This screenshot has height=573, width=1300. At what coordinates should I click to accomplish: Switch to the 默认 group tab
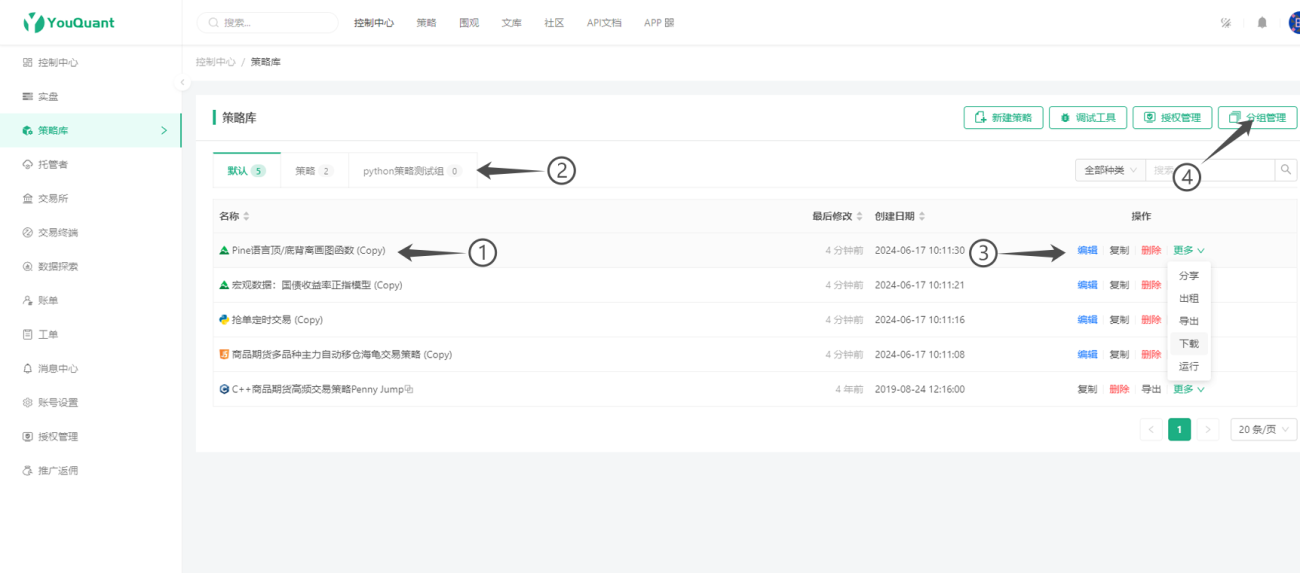246,171
